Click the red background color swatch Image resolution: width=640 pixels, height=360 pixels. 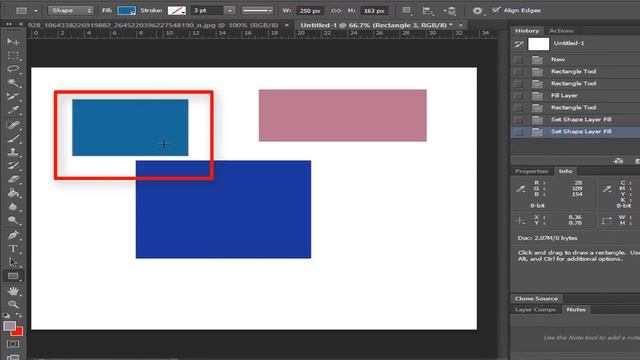pyautogui.click(x=18, y=332)
